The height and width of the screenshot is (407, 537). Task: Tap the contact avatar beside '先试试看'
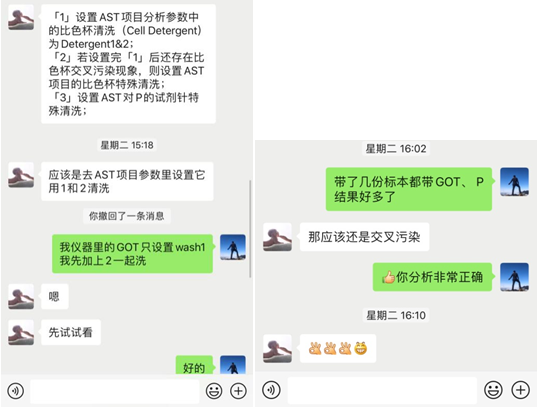pyautogui.click(x=21, y=332)
